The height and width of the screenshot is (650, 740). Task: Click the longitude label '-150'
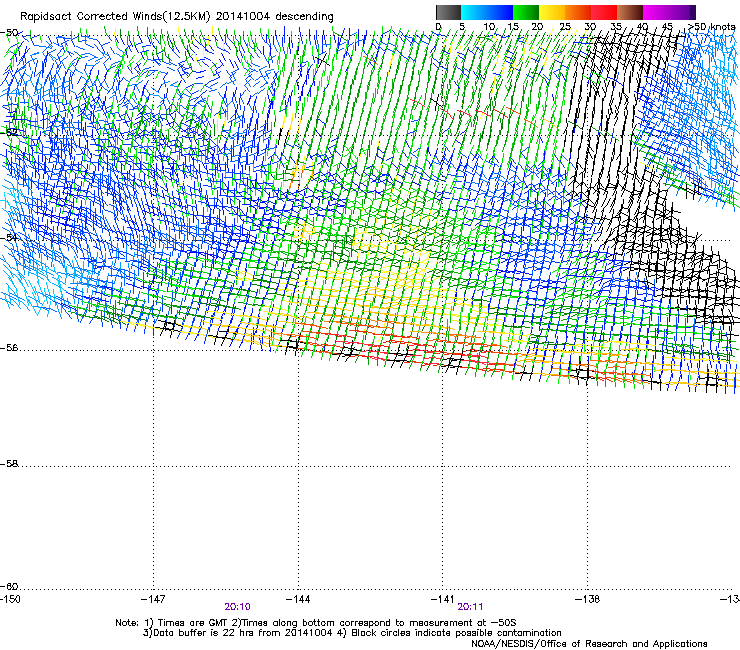coord(10,599)
